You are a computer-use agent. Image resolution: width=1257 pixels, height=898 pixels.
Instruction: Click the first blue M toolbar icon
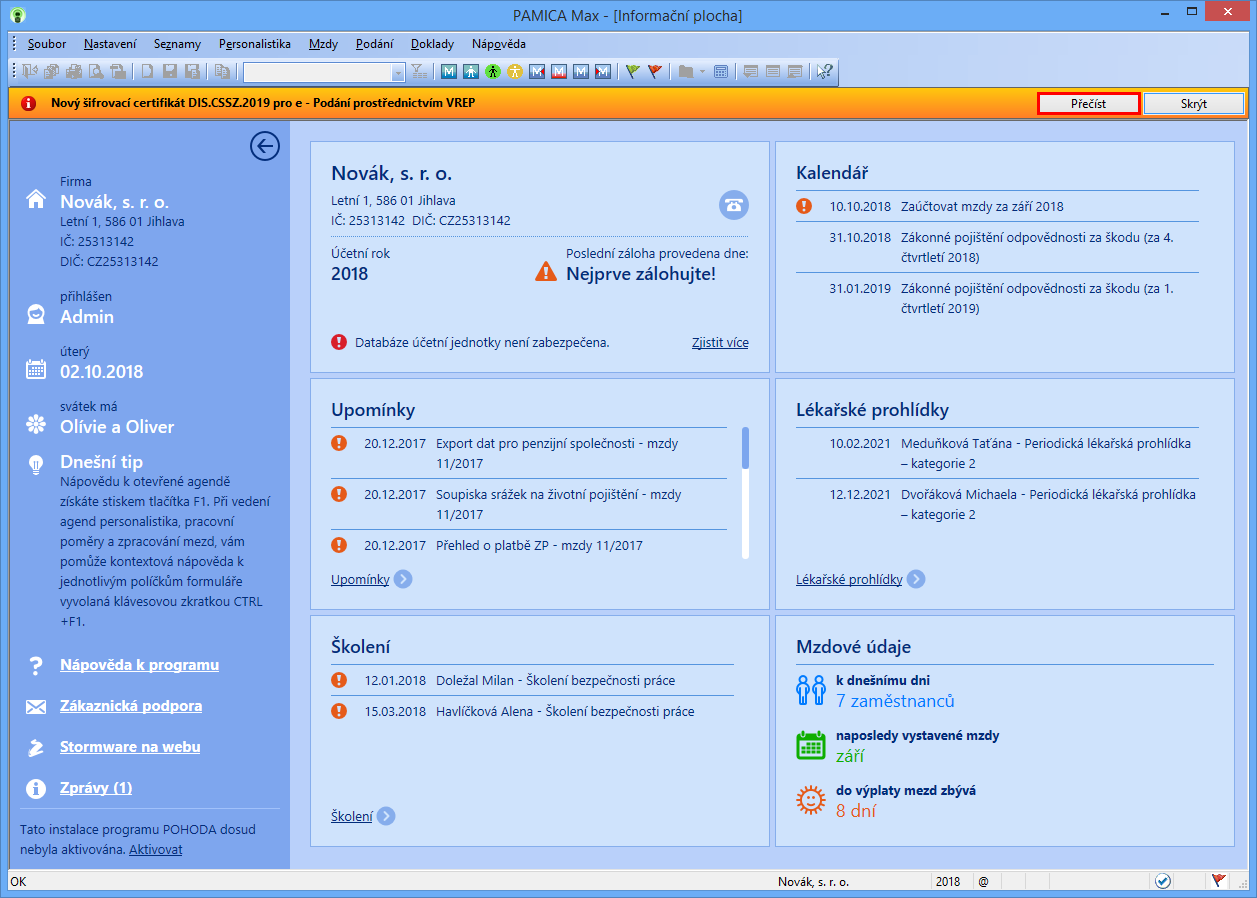[449, 72]
